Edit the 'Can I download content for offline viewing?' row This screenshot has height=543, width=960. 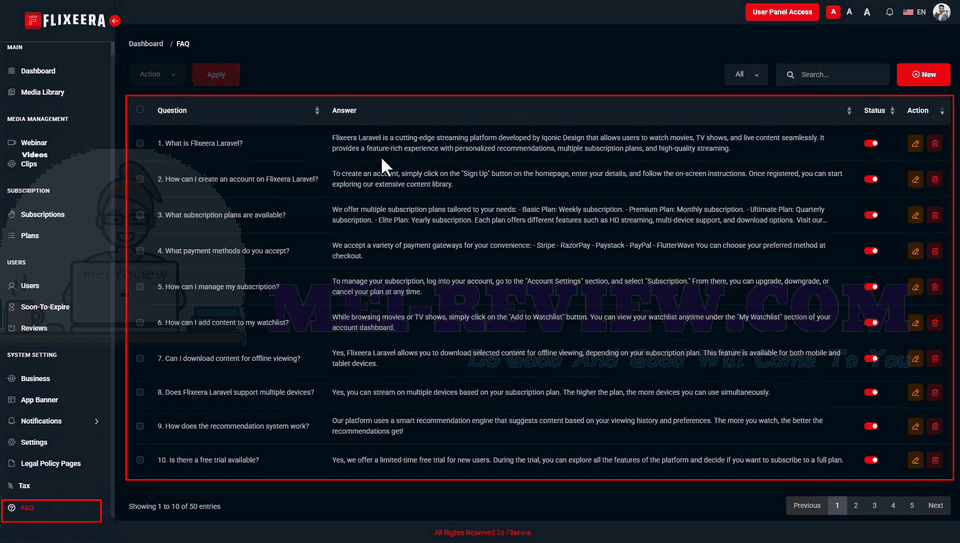[915, 359]
